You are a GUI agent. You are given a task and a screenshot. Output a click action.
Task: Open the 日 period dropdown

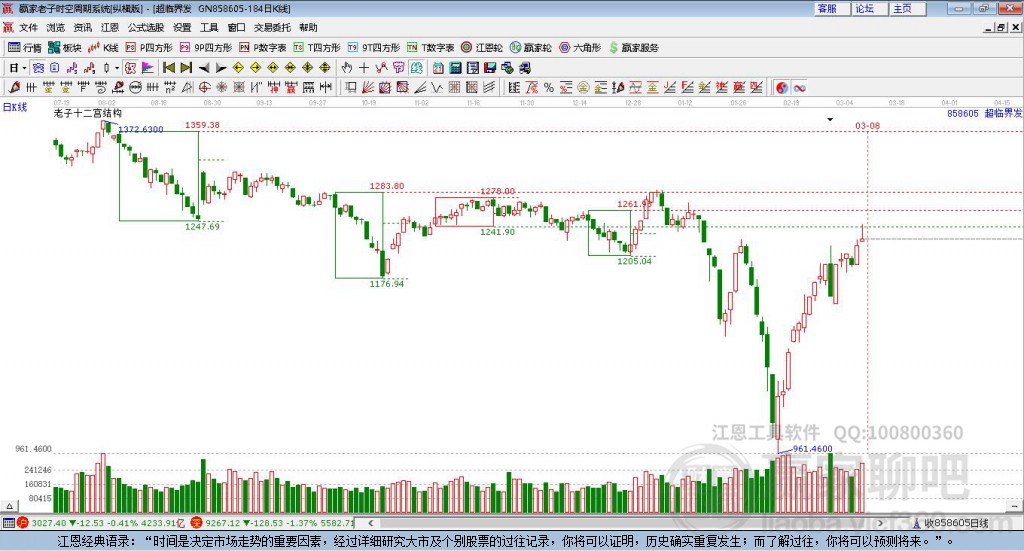coord(18,67)
